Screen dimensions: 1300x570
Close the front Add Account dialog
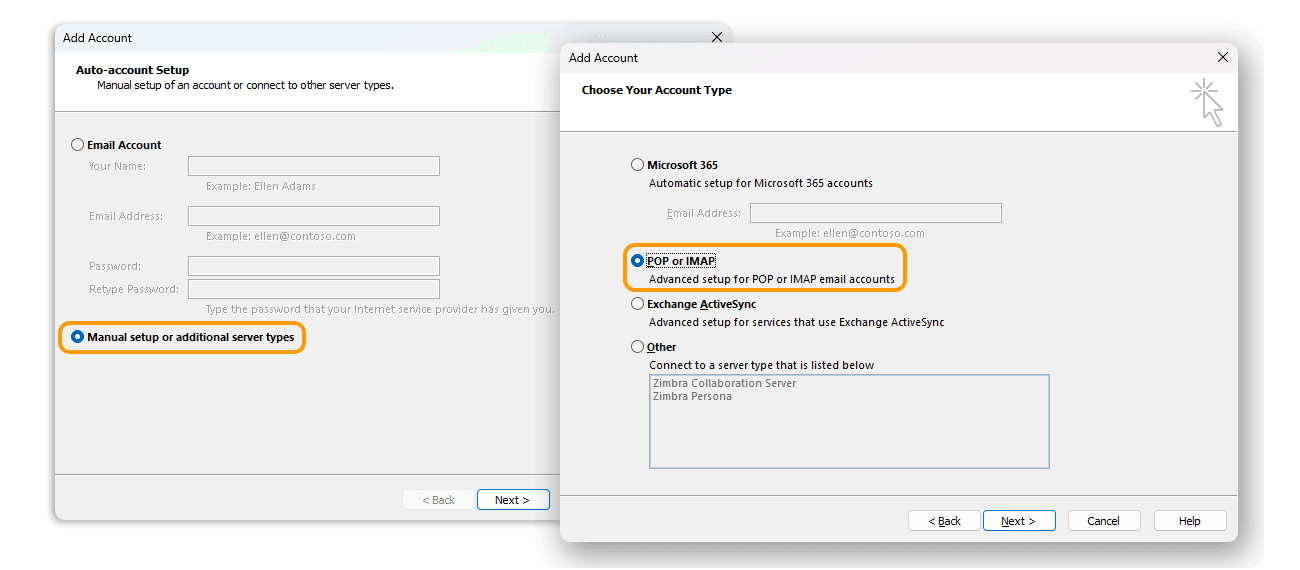[x=1222, y=58]
